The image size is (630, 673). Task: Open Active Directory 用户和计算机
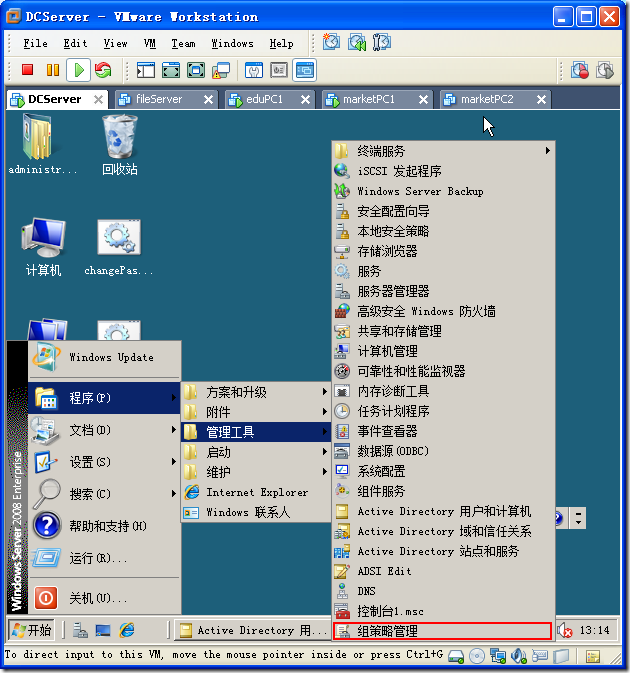pos(443,511)
